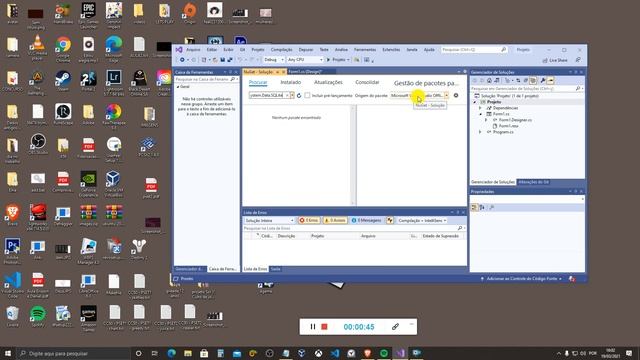
Task: Click the Live Share button
Action: coord(555,60)
